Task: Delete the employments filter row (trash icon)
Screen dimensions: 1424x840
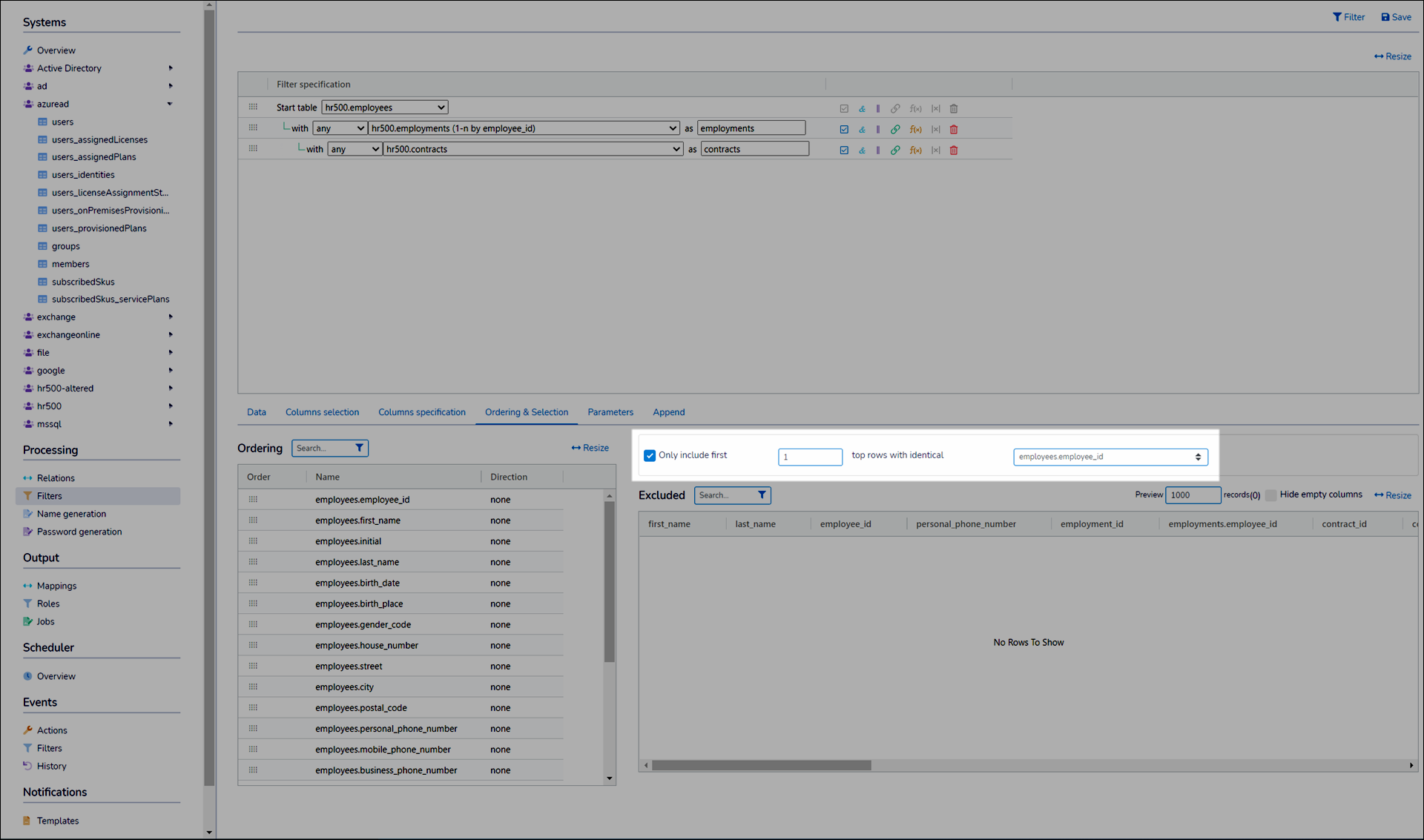Action: point(954,129)
